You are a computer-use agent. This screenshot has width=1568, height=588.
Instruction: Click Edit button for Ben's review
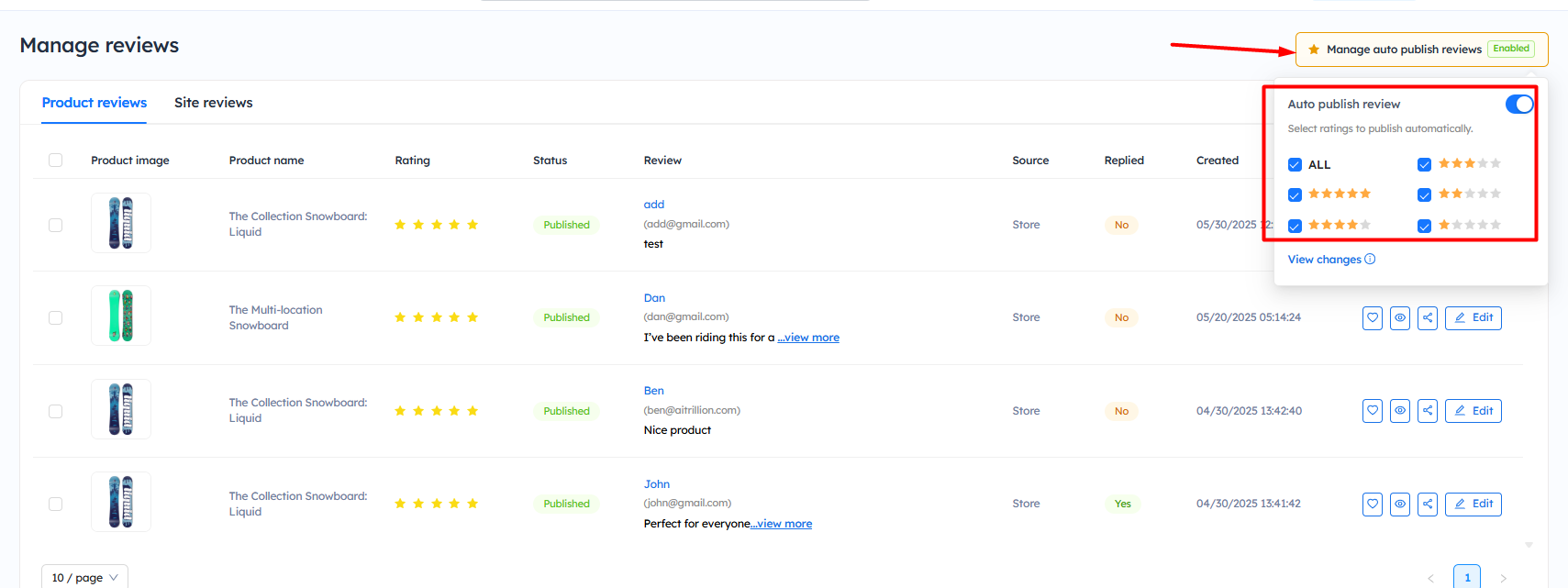coord(1473,411)
